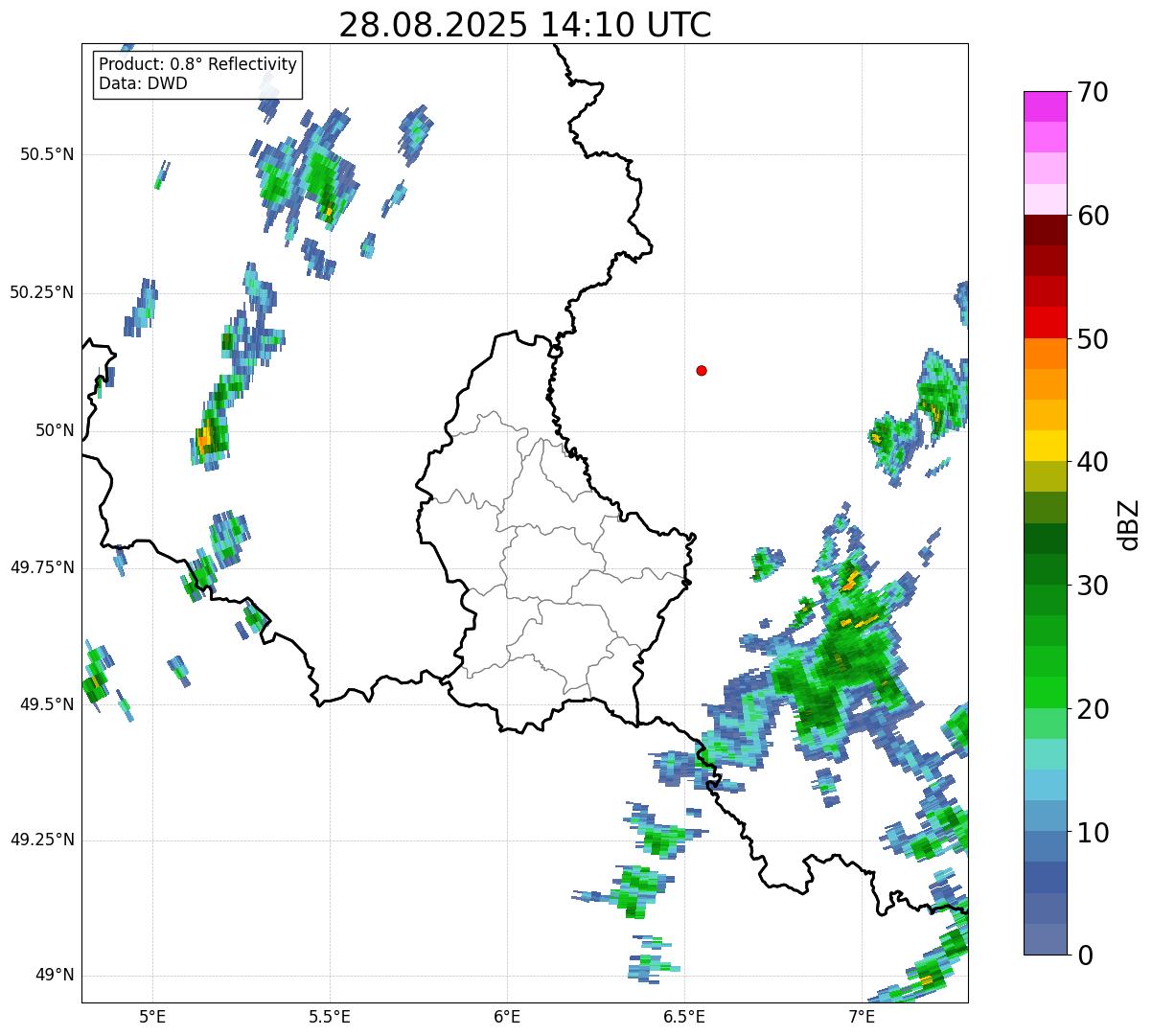1152x1036 pixels.
Task: Click the 49.25°N latitude label
Action: point(42,840)
